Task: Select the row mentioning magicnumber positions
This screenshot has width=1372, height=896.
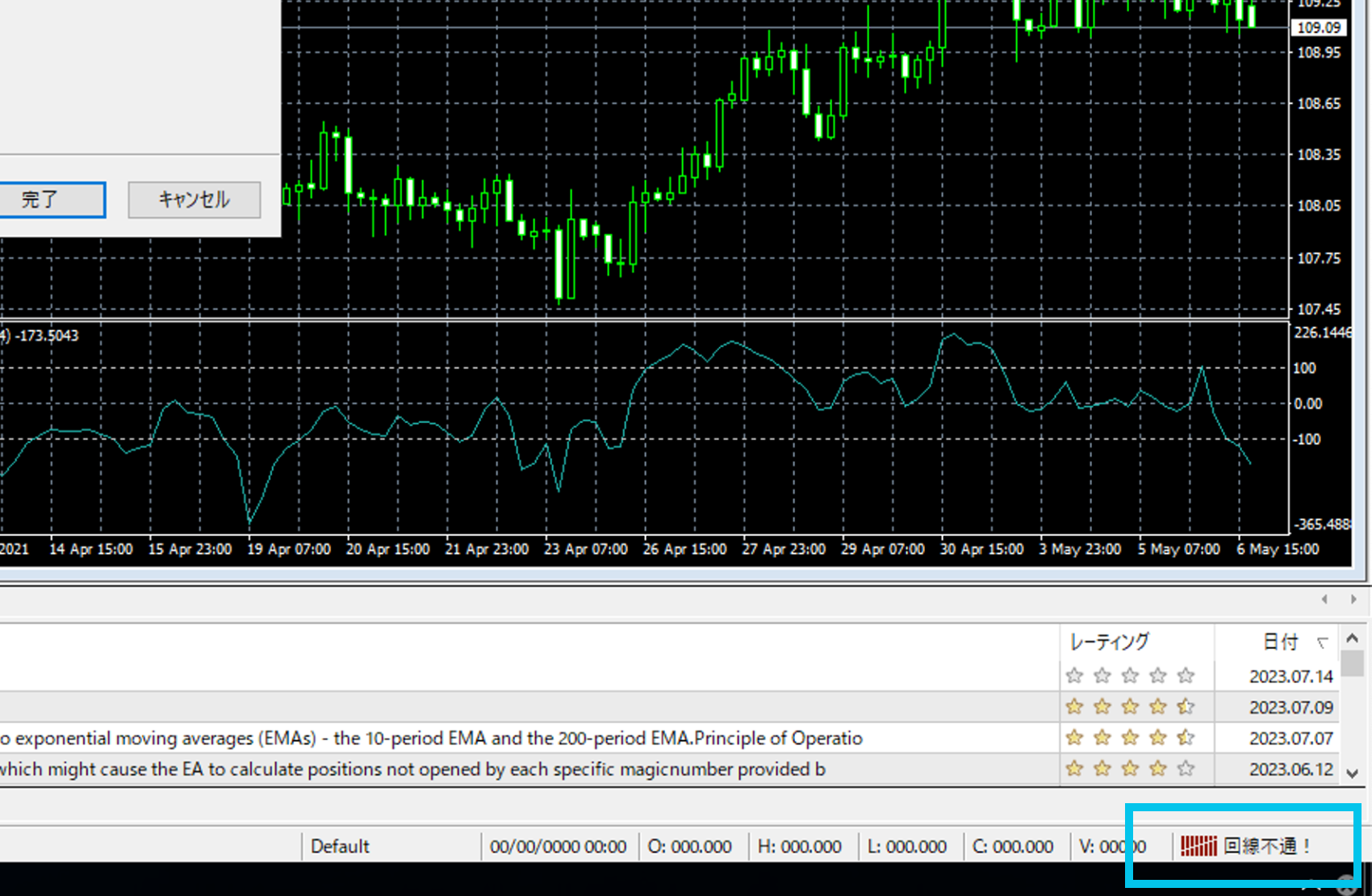Action: (412, 769)
